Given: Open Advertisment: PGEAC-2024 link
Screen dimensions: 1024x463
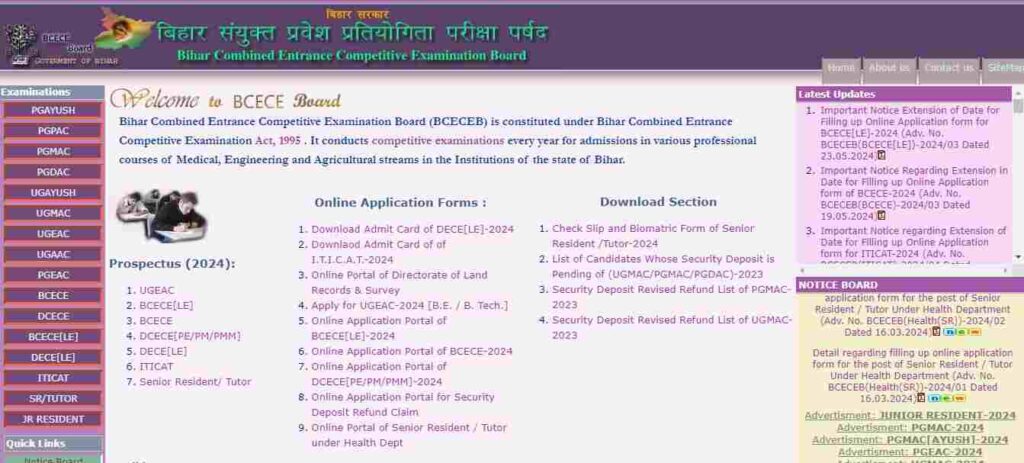Looking at the screenshot, I should pos(910,452).
